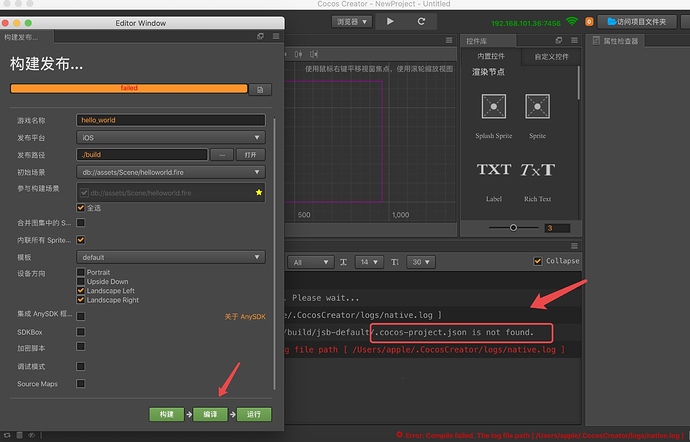The image size is (690, 442).
Task: Enable the AnySDK integration checkbox
Action: [x=81, y=316]
